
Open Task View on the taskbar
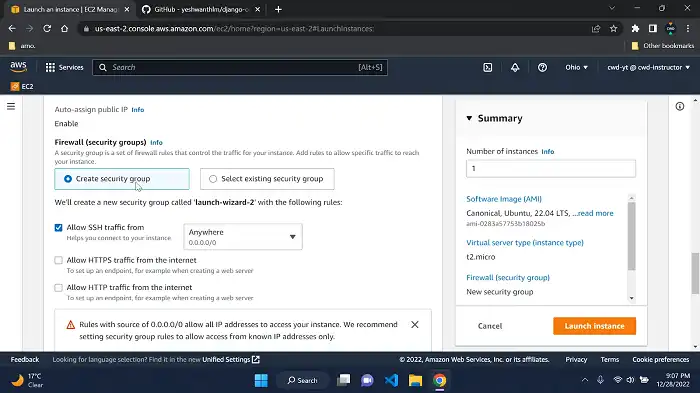tap(343, 380)
